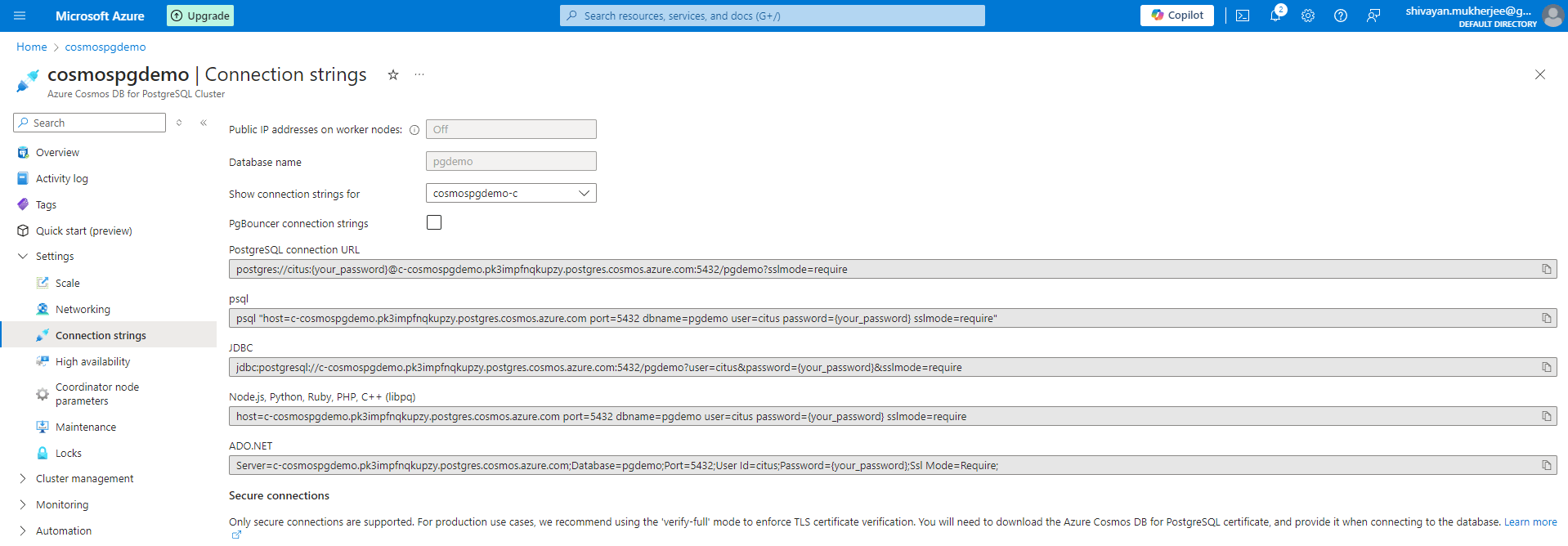1568x546 pixels.
Task: Launch Copilot from top bar
Action: 1177,16
